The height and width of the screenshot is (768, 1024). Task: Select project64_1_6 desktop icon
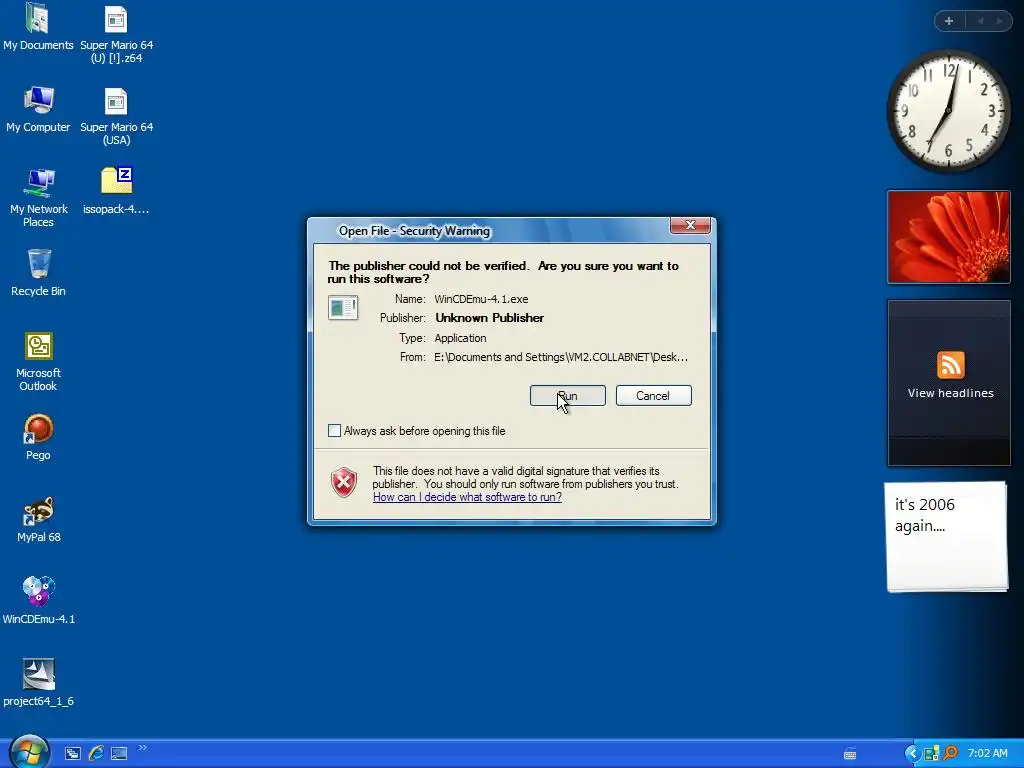(39, 683)
